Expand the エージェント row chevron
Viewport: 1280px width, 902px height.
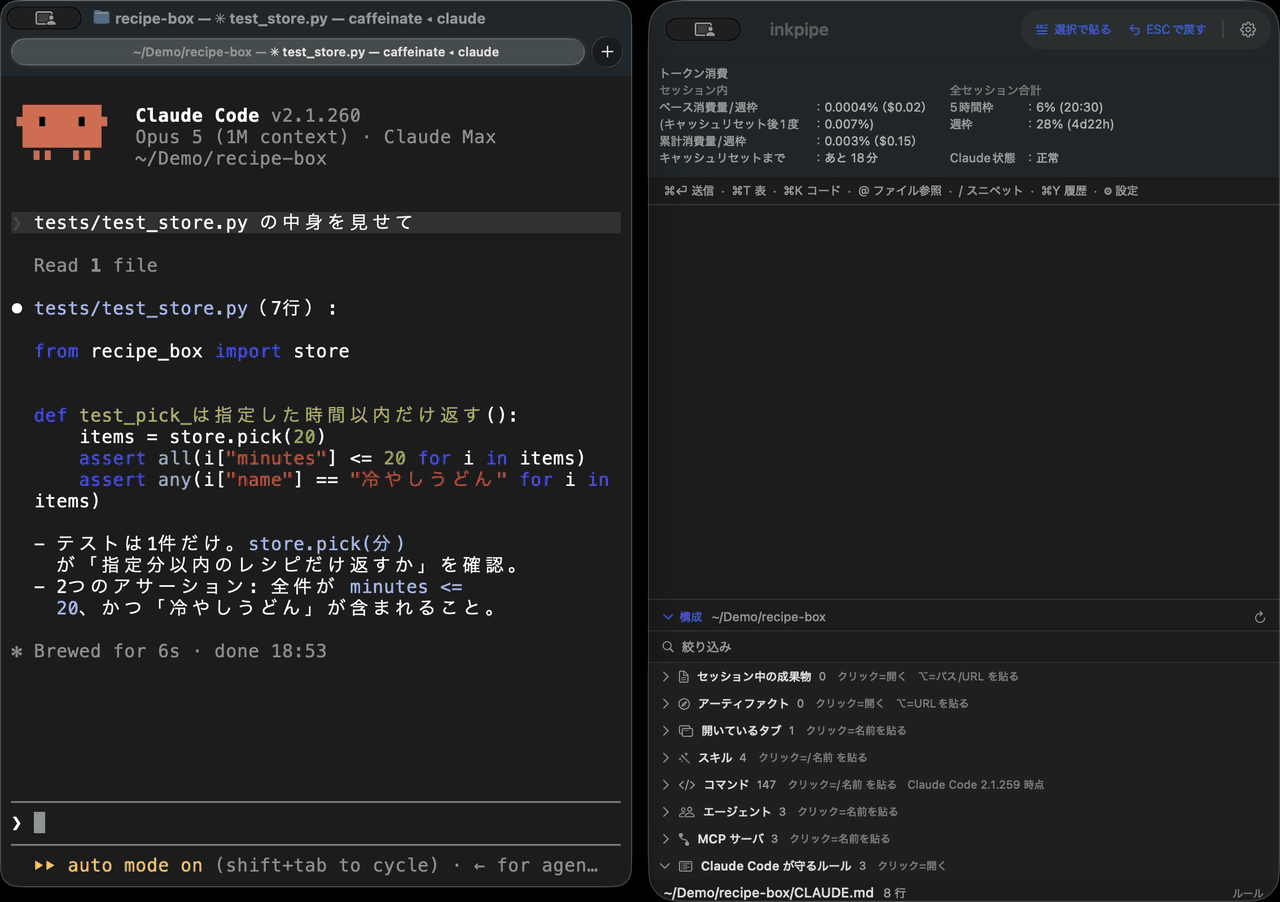[666, 812]
